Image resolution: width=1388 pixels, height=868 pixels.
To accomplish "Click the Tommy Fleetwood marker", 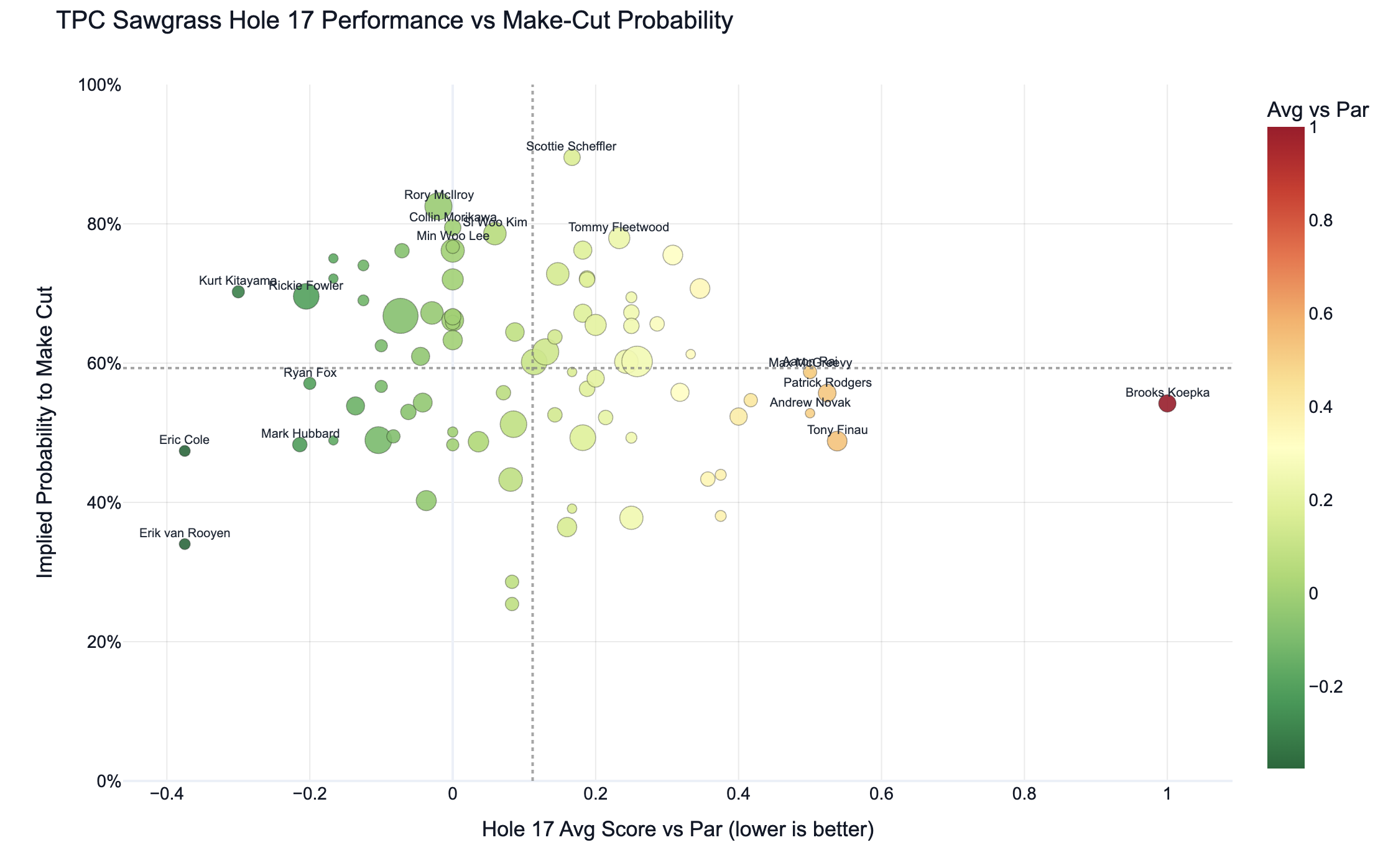I will pyautogui.click(x=619, y=238).
